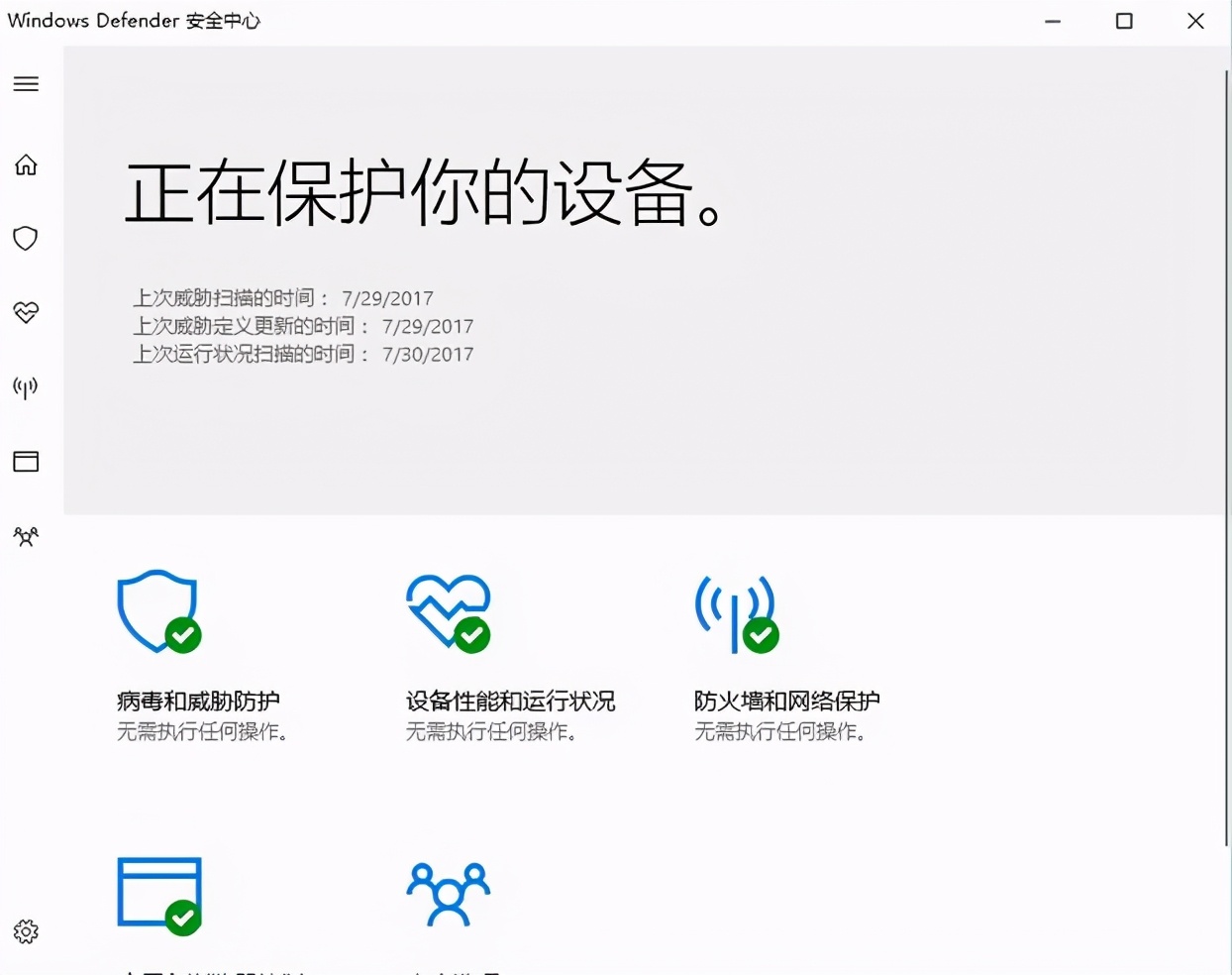Screen dimensions: 1232x975
Task: Expand the navigation pane with hamburger button
Action: click(26, 83)
